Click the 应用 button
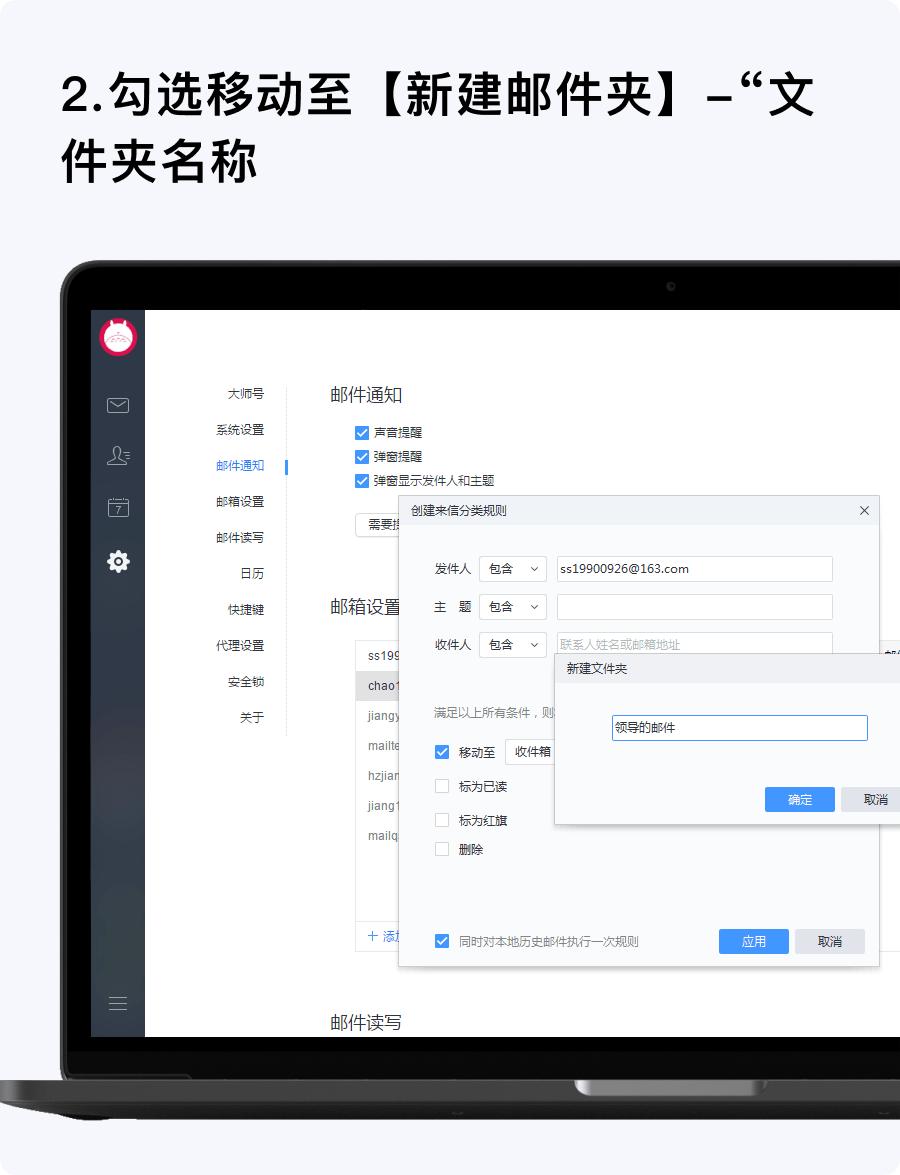 coord(753,941)
